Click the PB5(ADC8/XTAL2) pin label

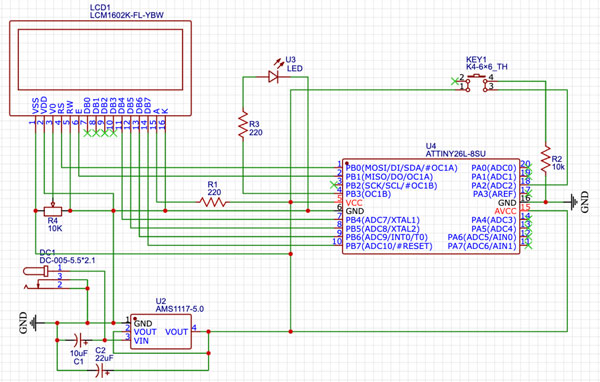coord(382,229)
